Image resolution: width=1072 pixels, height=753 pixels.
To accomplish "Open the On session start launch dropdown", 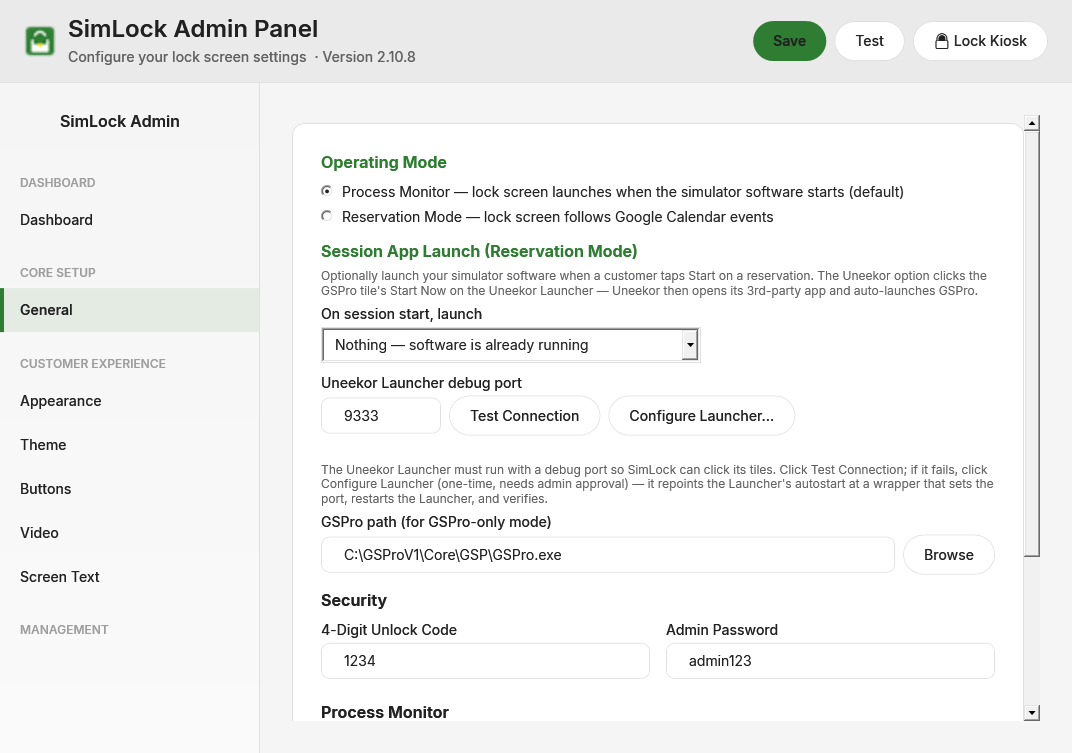I will [x=511, y=345].
